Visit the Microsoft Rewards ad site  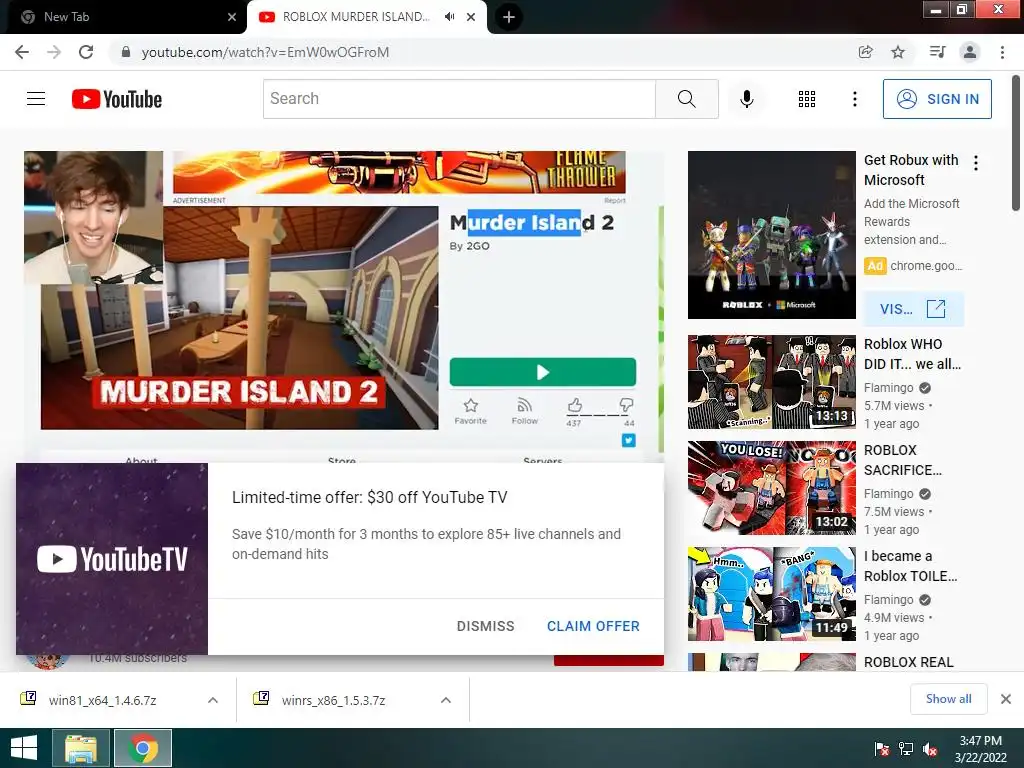913,309
